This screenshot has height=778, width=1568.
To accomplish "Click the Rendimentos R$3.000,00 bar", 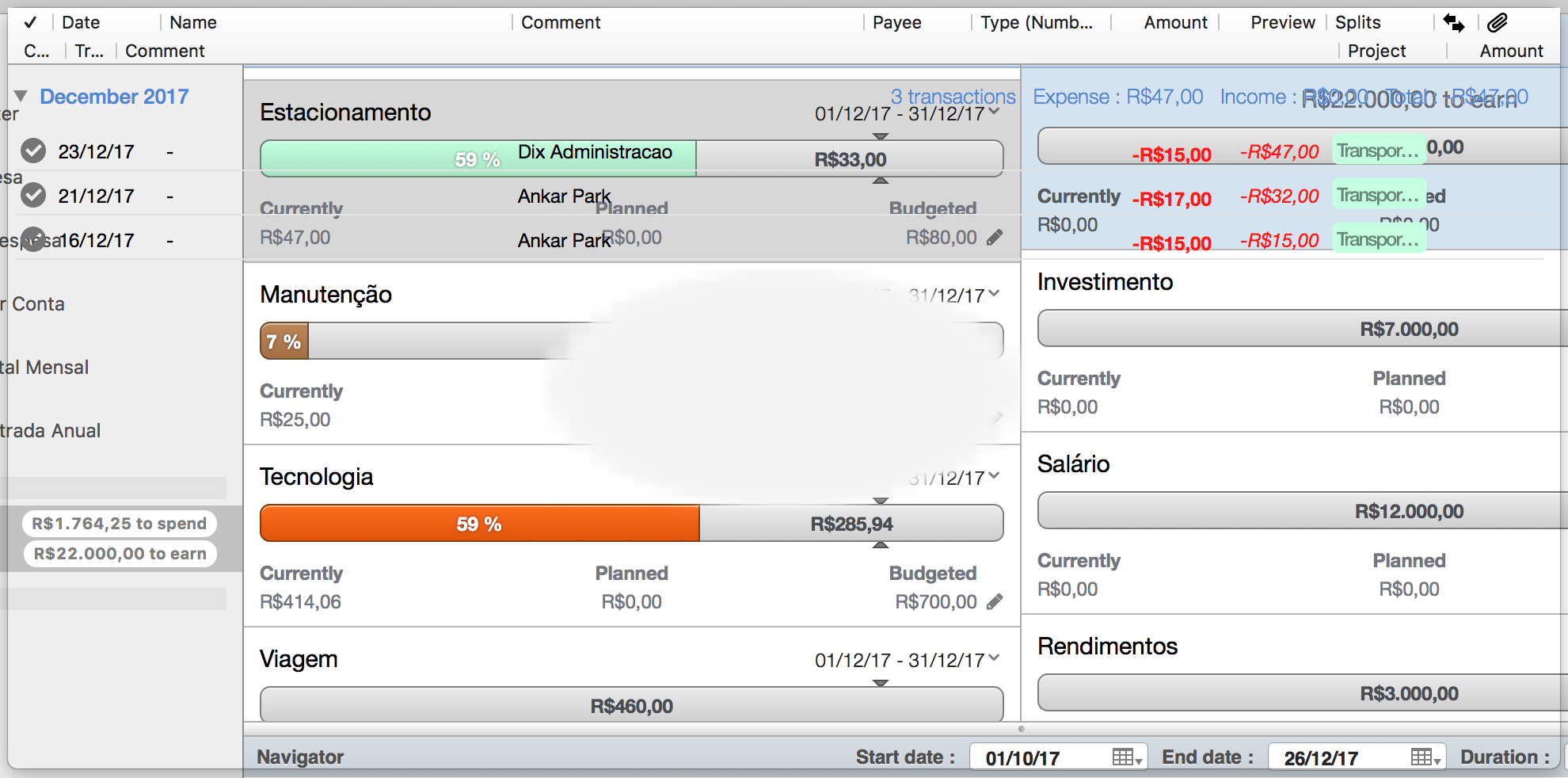I will click(1303, 693).
